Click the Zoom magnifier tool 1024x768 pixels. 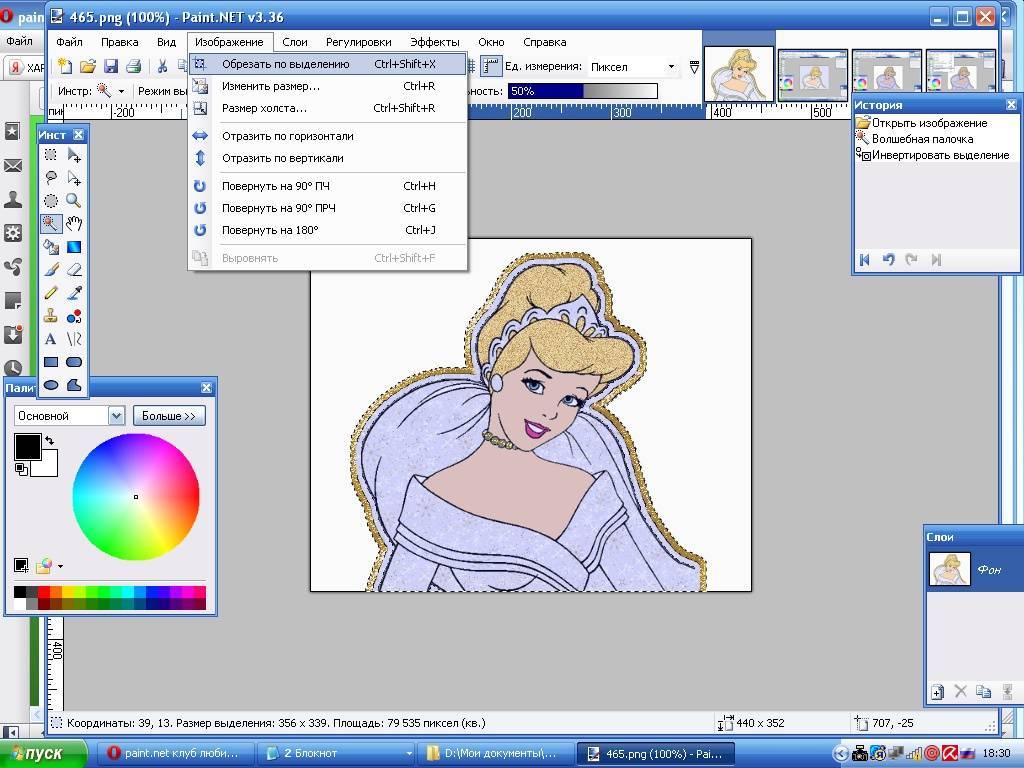74,201
